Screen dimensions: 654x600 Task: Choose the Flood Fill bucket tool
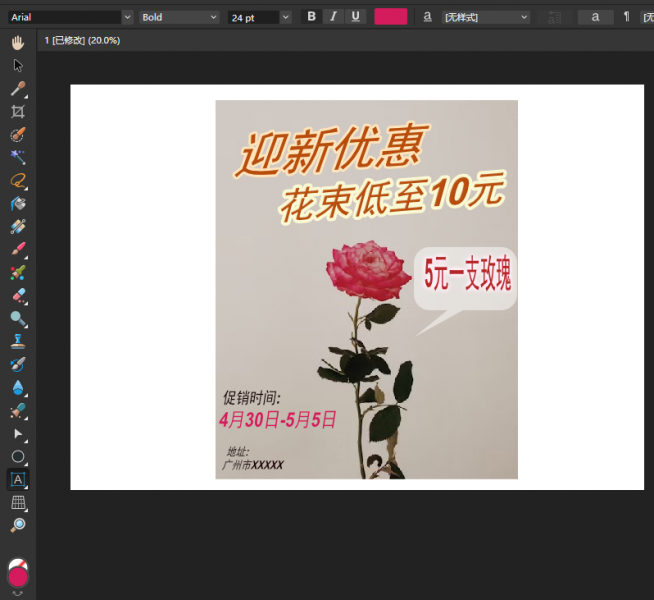tap(18, 203)
